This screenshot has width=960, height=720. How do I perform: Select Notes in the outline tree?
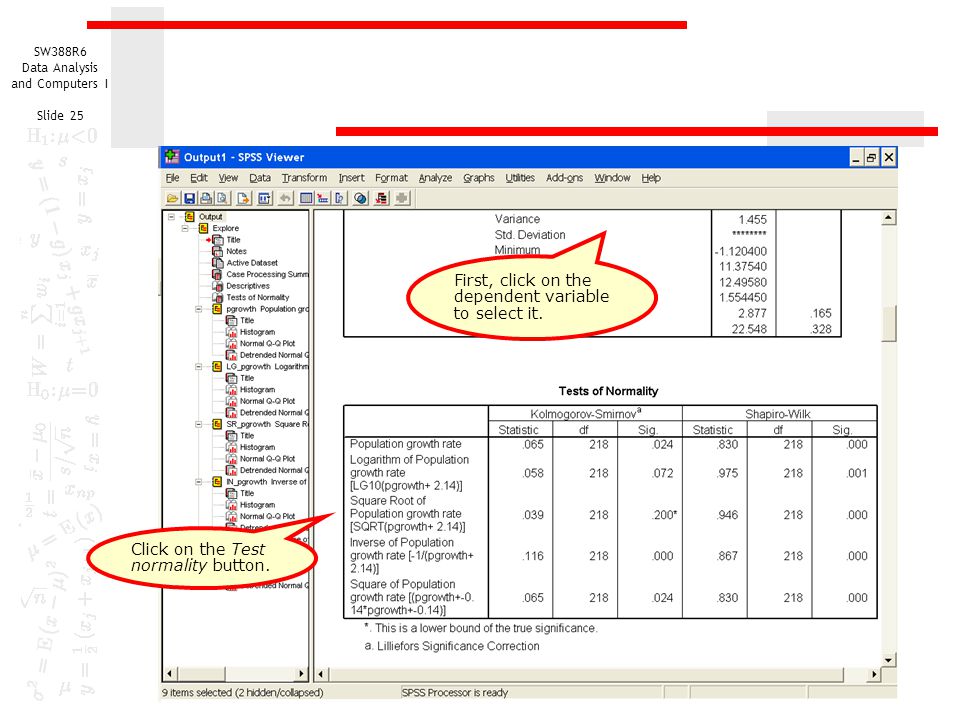click(236, 252)
